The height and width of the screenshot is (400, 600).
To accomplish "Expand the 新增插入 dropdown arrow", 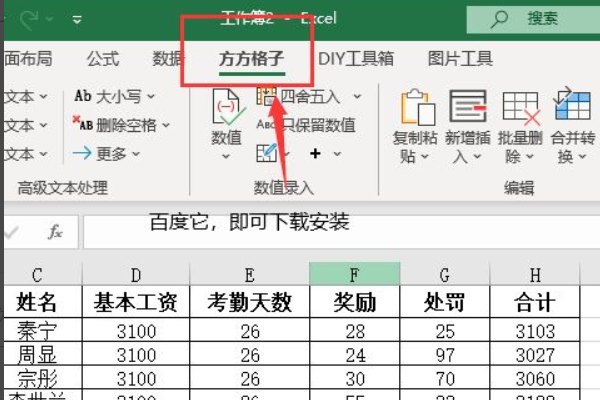I will [477, 156].
